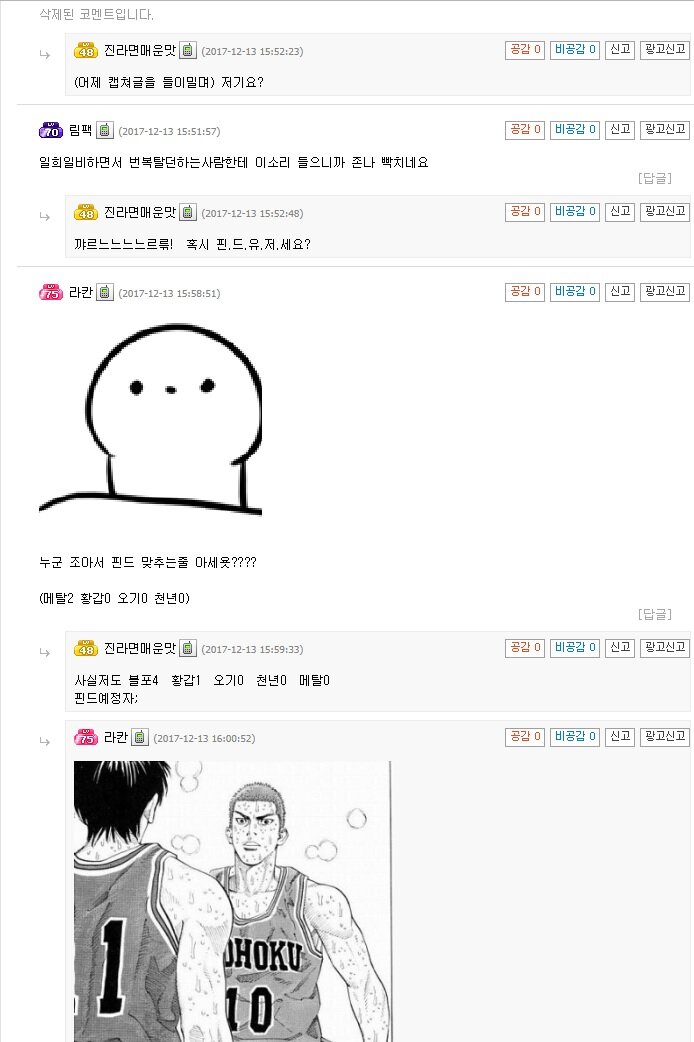Image resolution: width=694 pixels, height=1042 pixels.
Task: Open the username 림팩
Action: [x=80, y=130]
